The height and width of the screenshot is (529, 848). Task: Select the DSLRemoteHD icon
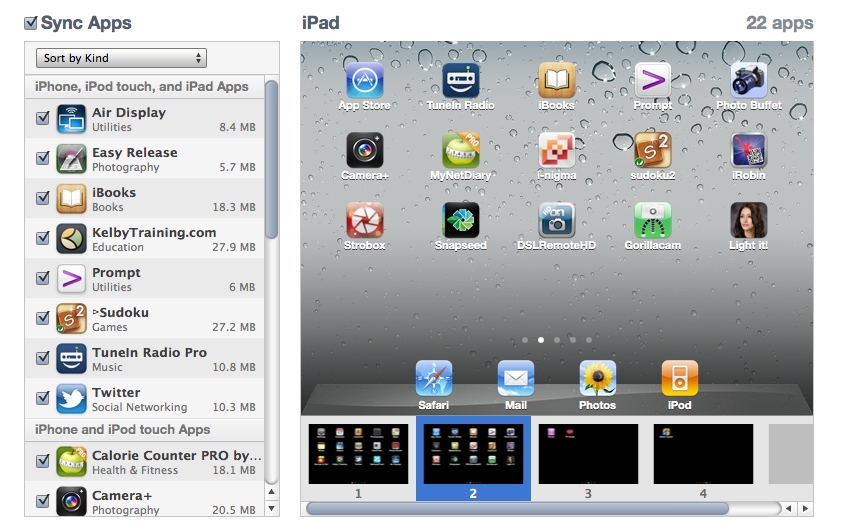coord(556,220)
